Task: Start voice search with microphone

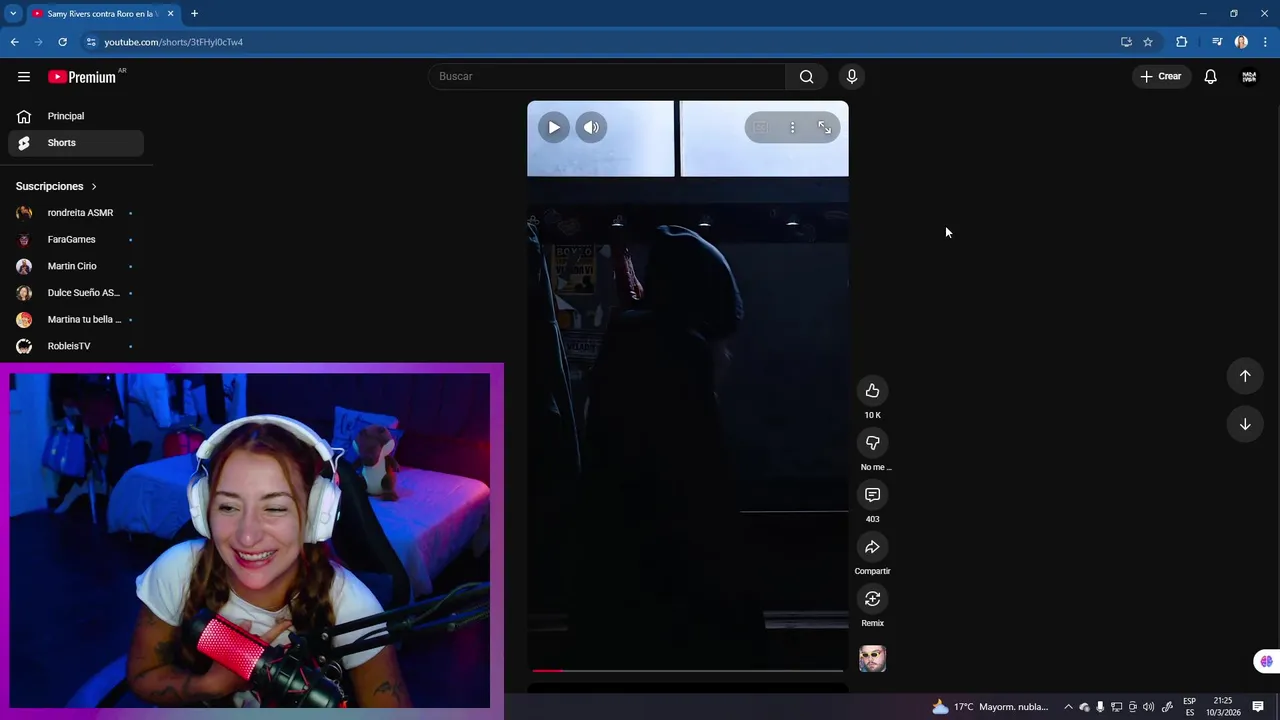Action: tap(852, 77)
